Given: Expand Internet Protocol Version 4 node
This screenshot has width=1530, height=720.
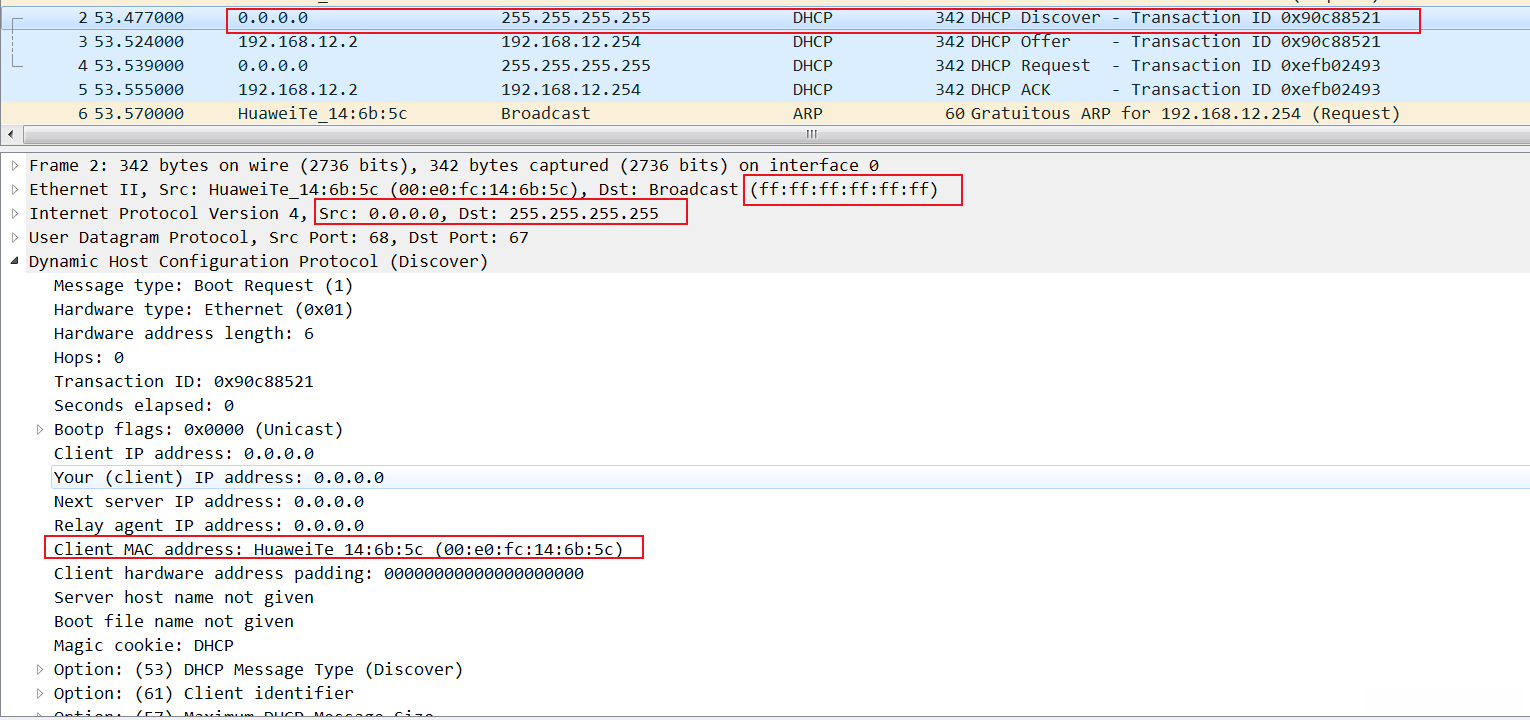Looking at the screenshot, I should click(x=15, y=213).
